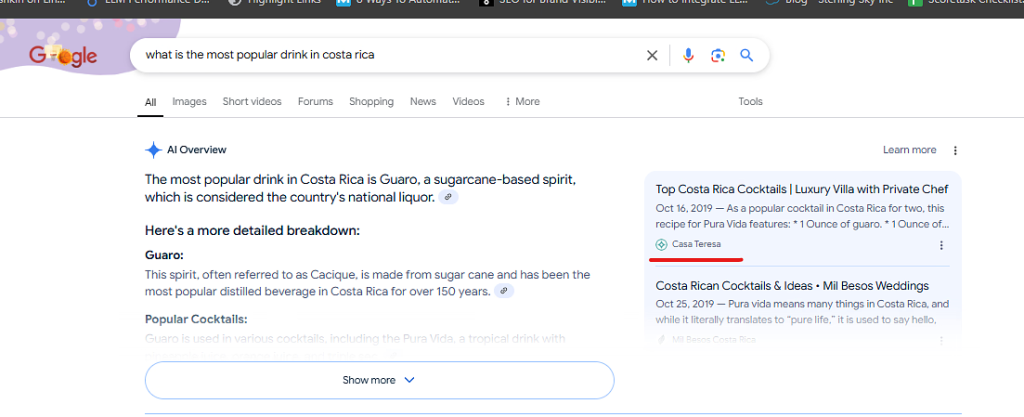Image resolution: width=1024 pixels, height=417 pixels.
Task: Expand AI Overview with Show more
Action: (x=379, y=380)
